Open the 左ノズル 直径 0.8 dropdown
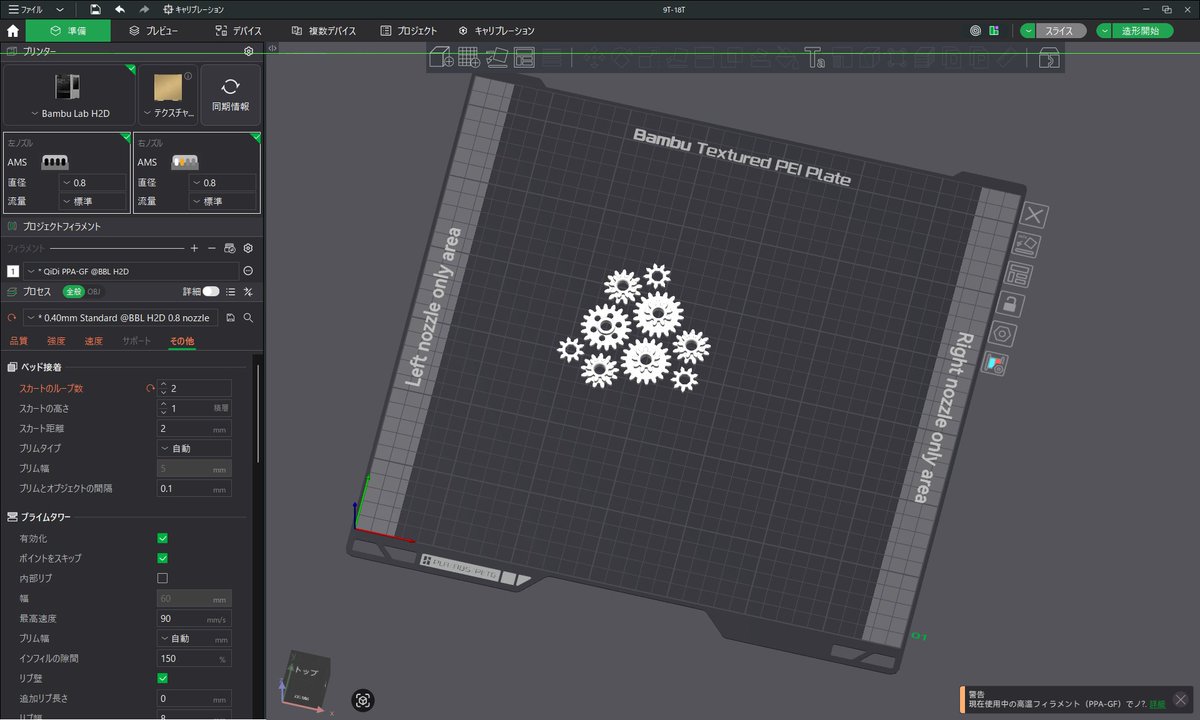This screenshot has height=720, width=1200. coord(92,183)
